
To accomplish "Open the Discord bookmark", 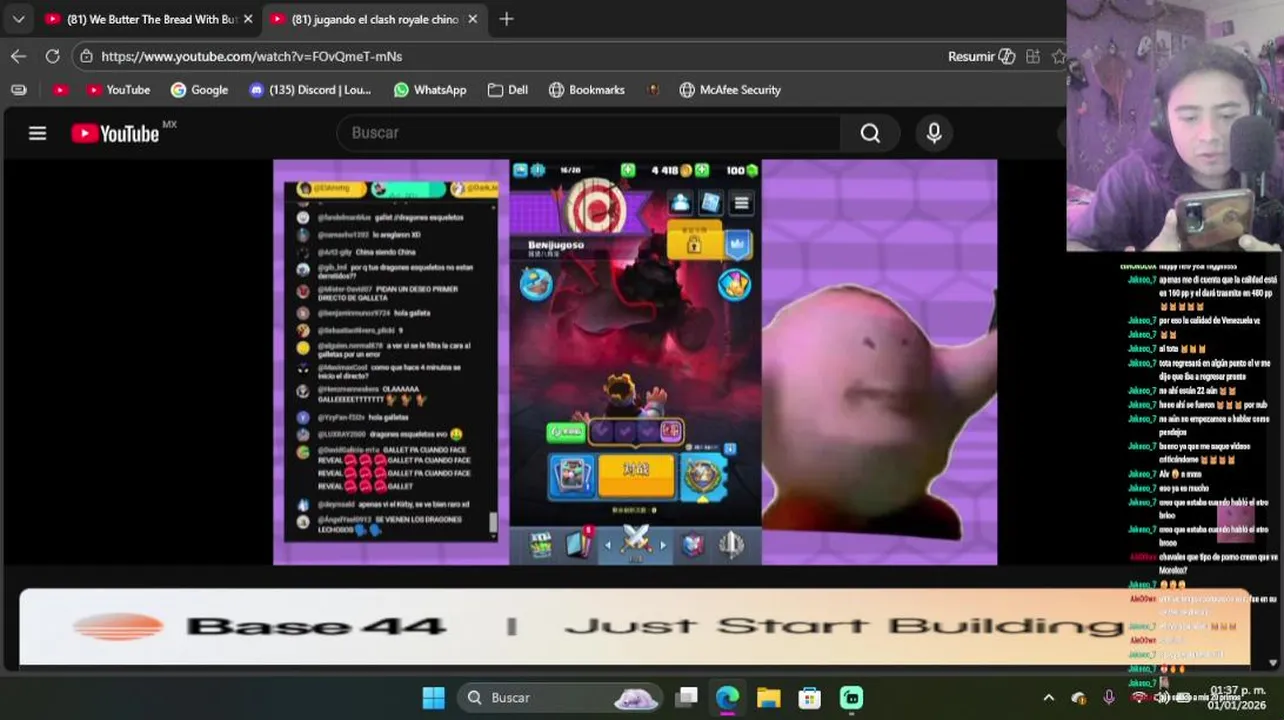I will pos(310,90).
